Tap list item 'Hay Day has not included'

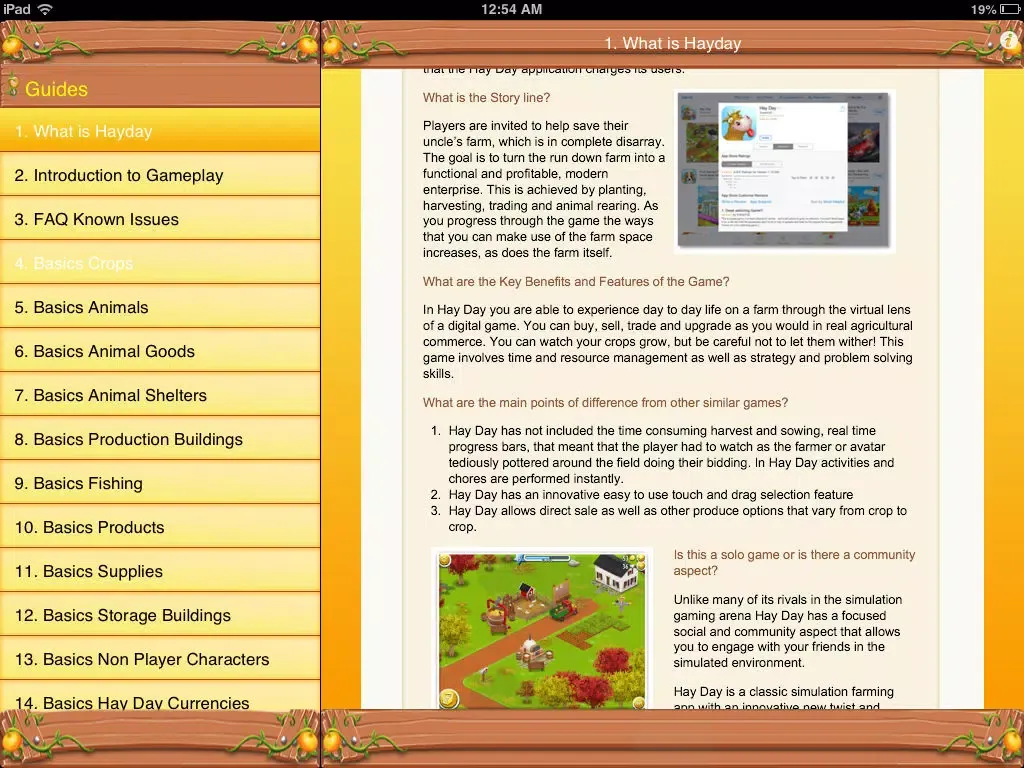tap(671, 455)
